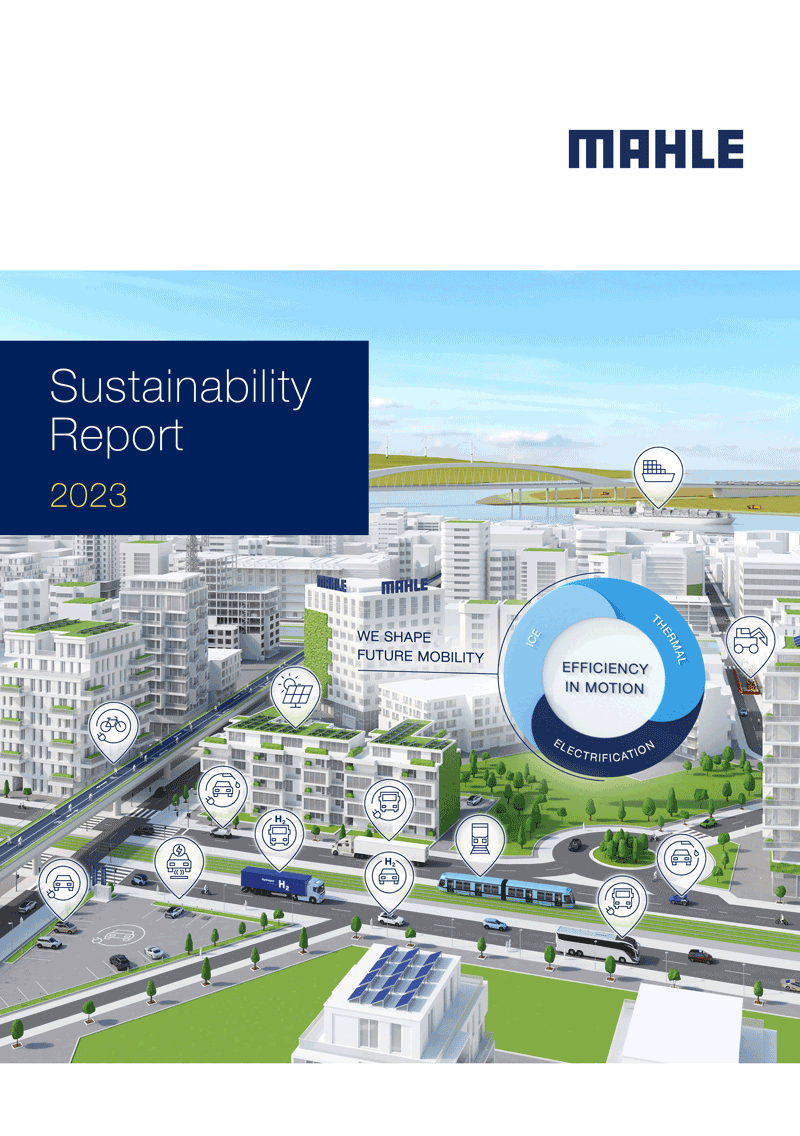
Task: Select the H2 truck pin above the blue truck
Action: (x=279, y=832)
